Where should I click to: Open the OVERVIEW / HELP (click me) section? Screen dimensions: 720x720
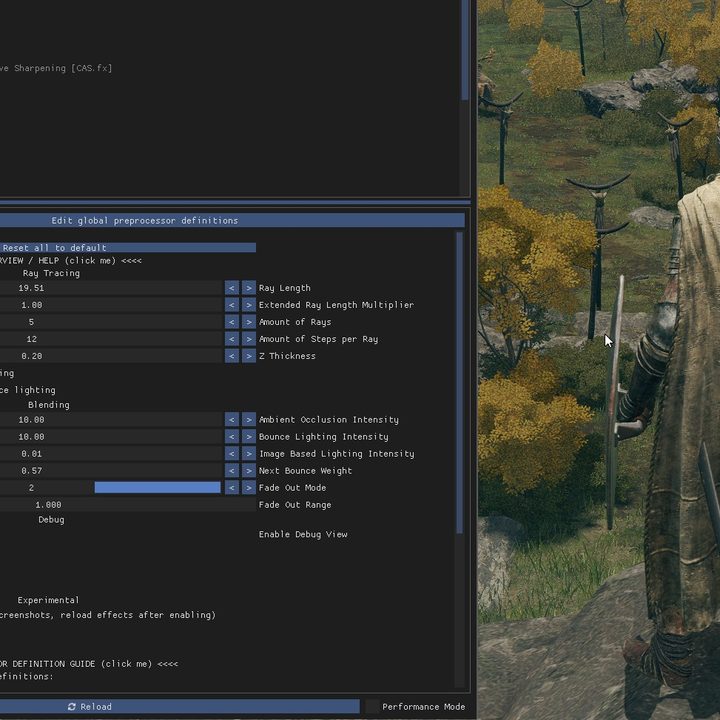pyautogui.click(x=71, y=260)
